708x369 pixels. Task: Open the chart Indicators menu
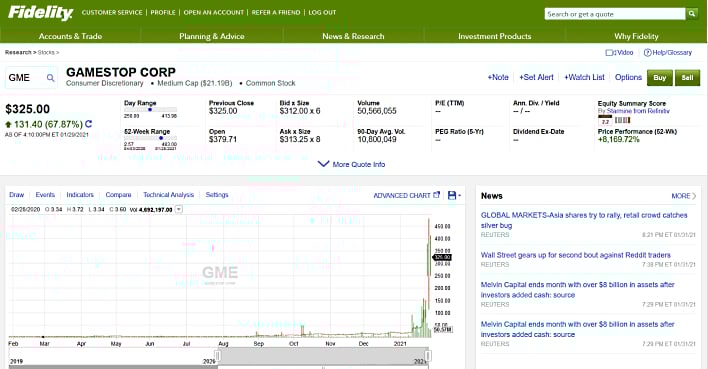point(80,195)
